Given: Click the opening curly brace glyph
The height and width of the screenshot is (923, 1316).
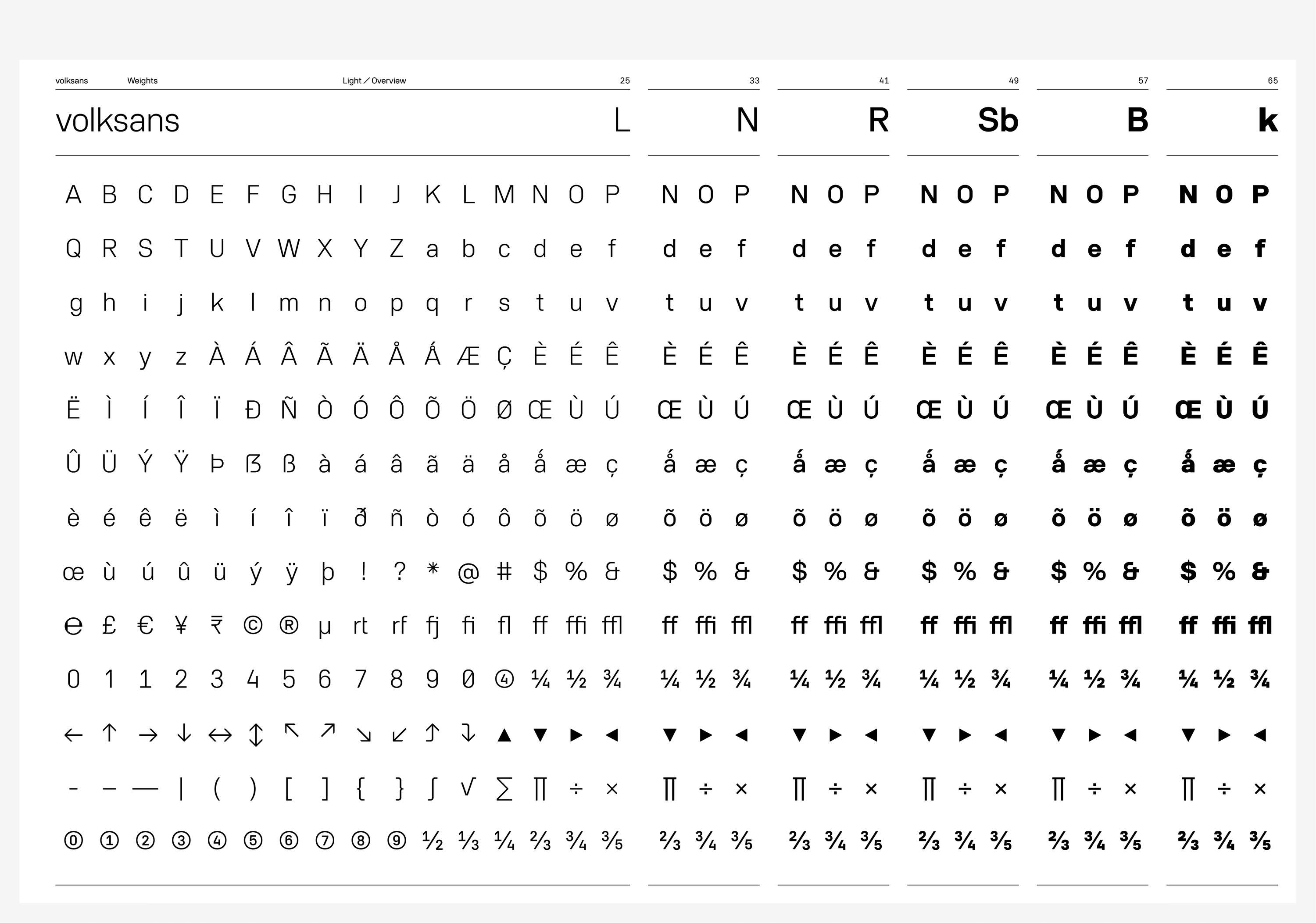Looking at the screenshot, I should 361,789.
